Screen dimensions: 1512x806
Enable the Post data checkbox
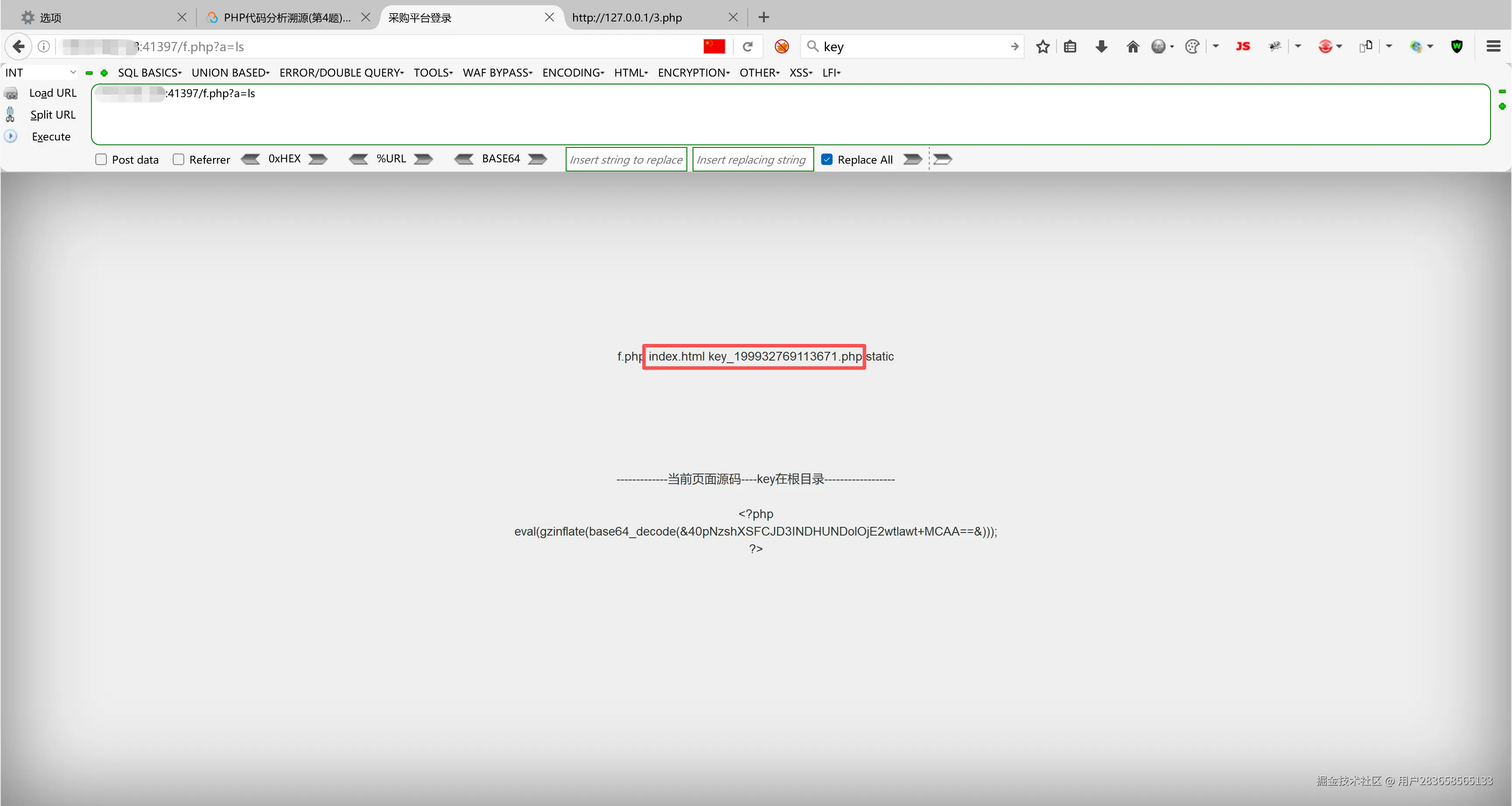(100, 159)
